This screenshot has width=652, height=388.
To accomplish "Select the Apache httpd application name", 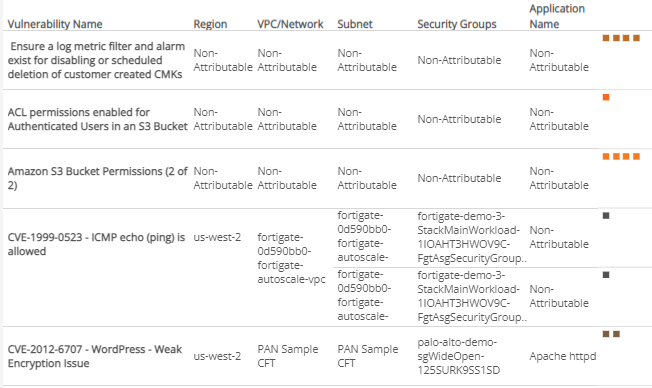I will pos(563,356).
